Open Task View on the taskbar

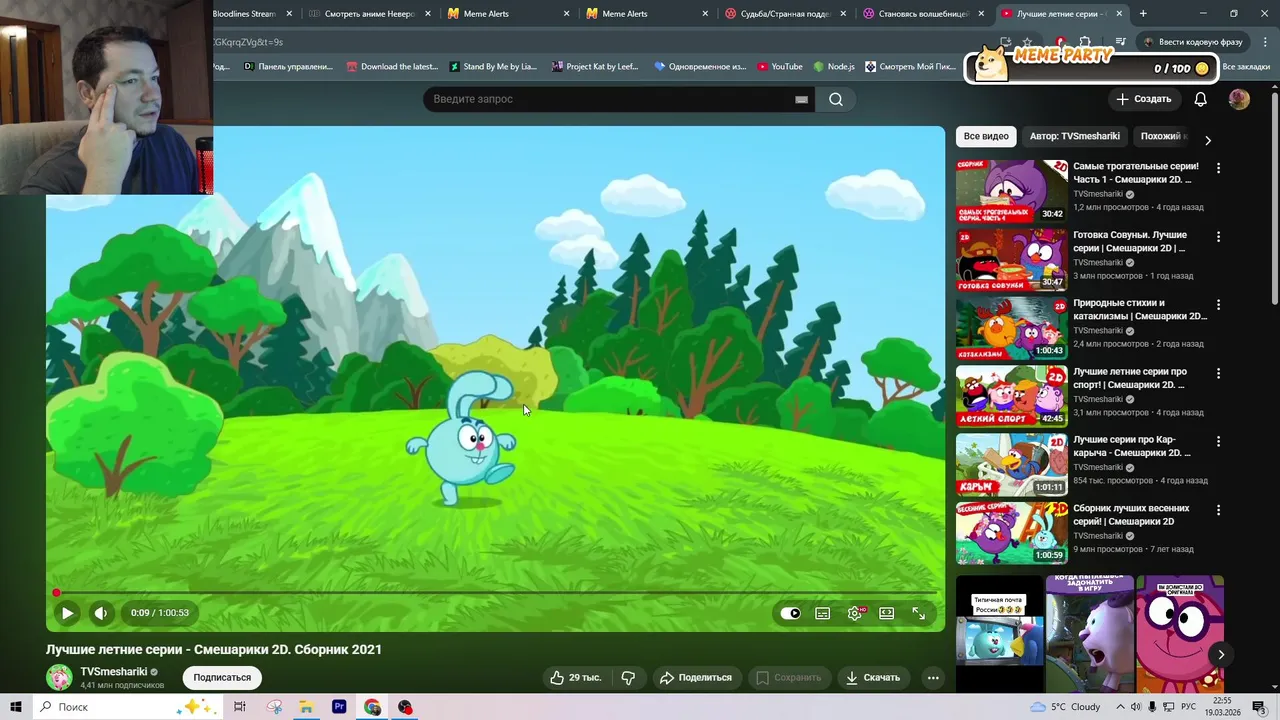tap(240, 707)
